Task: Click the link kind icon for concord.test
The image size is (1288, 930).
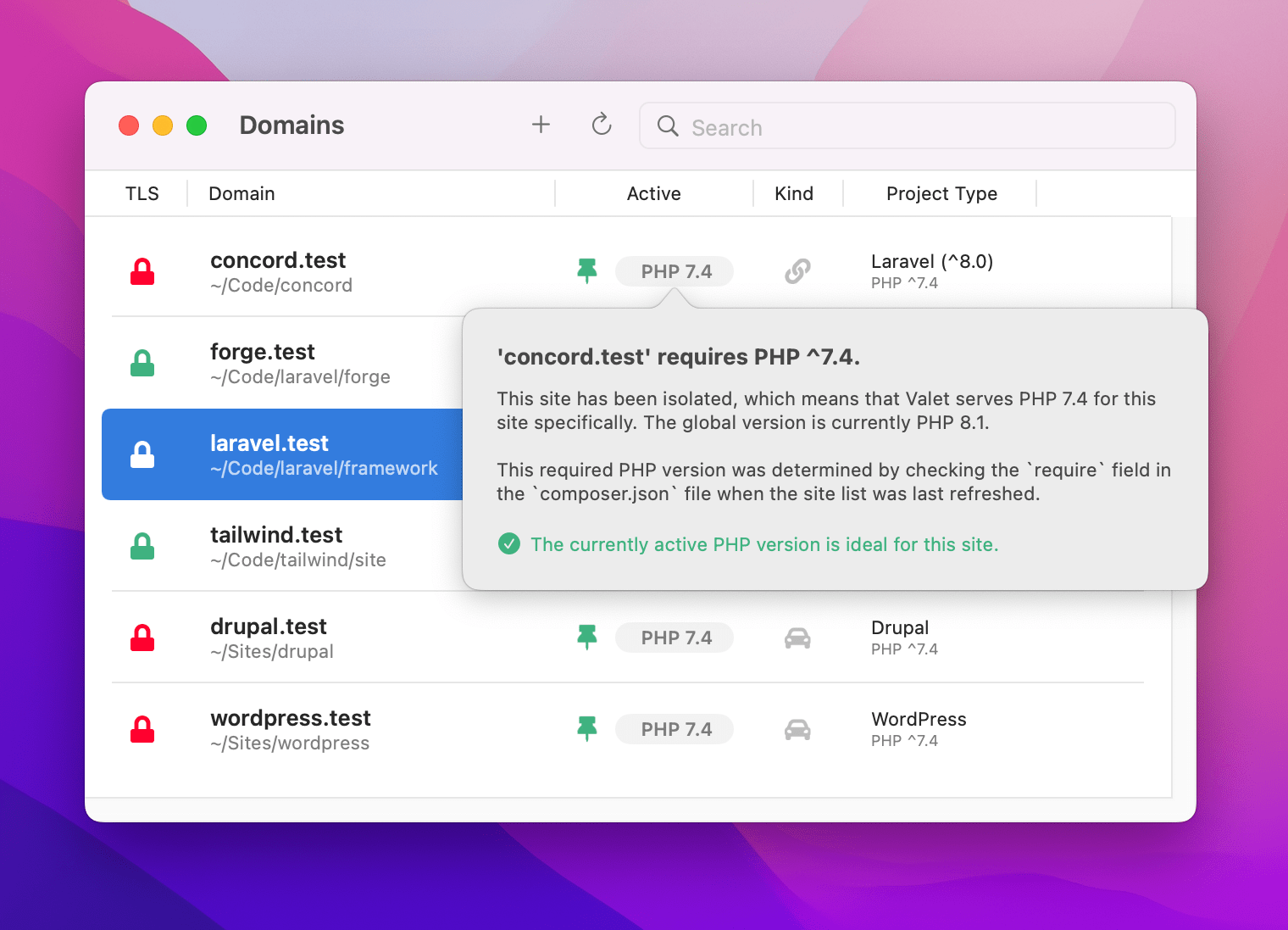Action: (x=797, y=271)
